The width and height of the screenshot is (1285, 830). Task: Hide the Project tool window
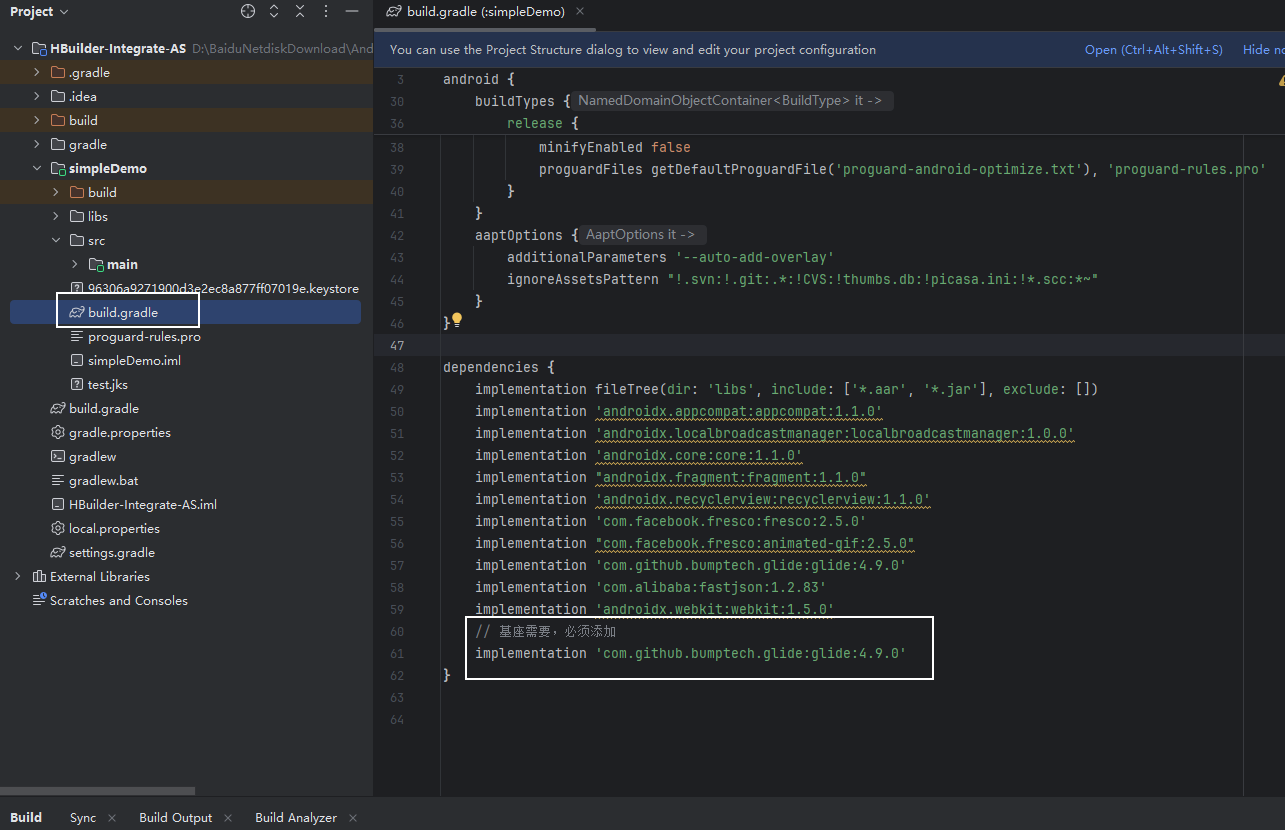350,11
